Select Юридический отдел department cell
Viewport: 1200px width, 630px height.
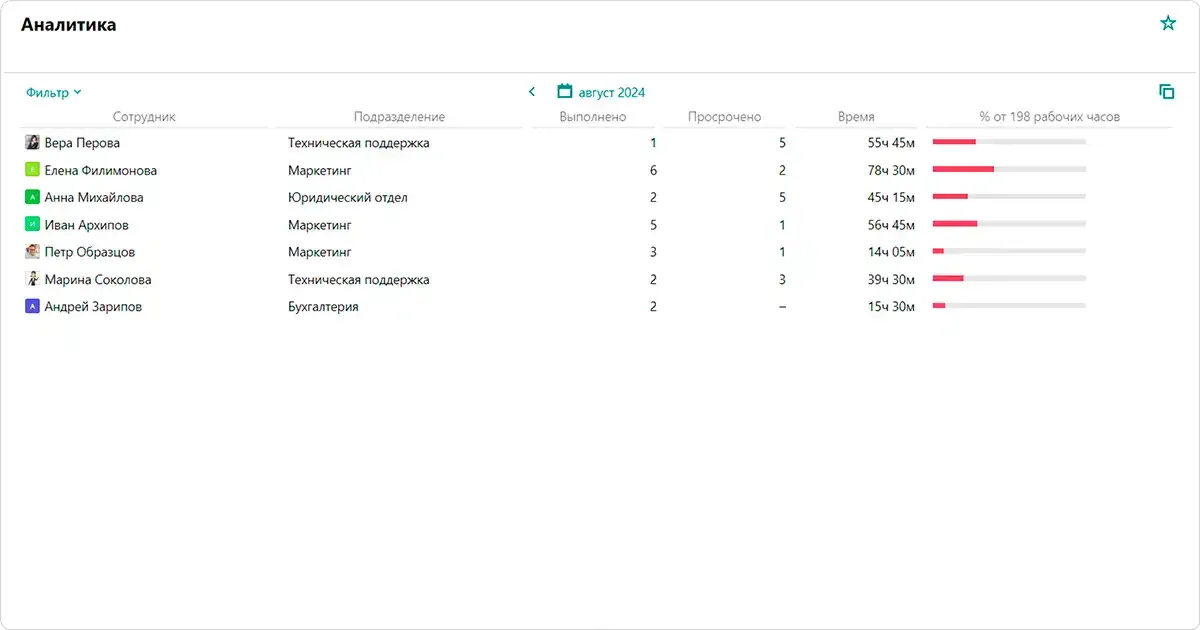pyautogui.click(x=348, y=198)
